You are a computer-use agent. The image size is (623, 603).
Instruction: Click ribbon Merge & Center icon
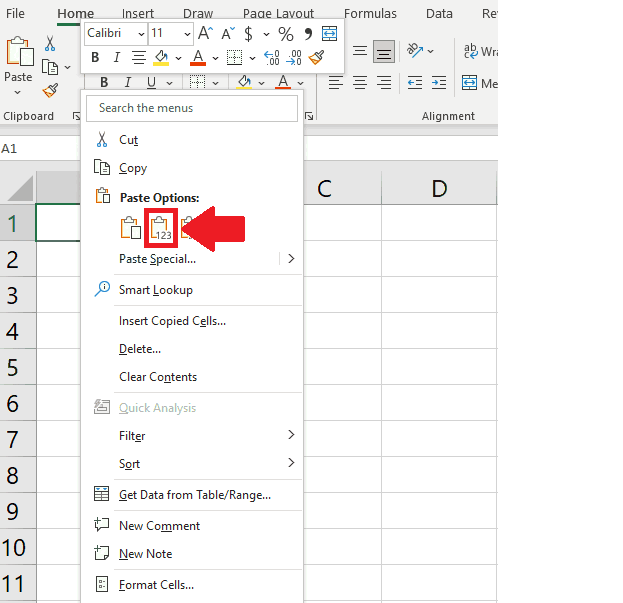pos(469,83)
